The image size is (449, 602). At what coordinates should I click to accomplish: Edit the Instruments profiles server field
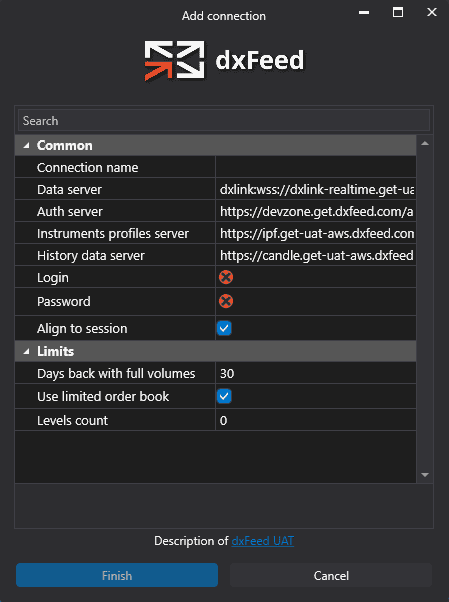pos(316,233)
